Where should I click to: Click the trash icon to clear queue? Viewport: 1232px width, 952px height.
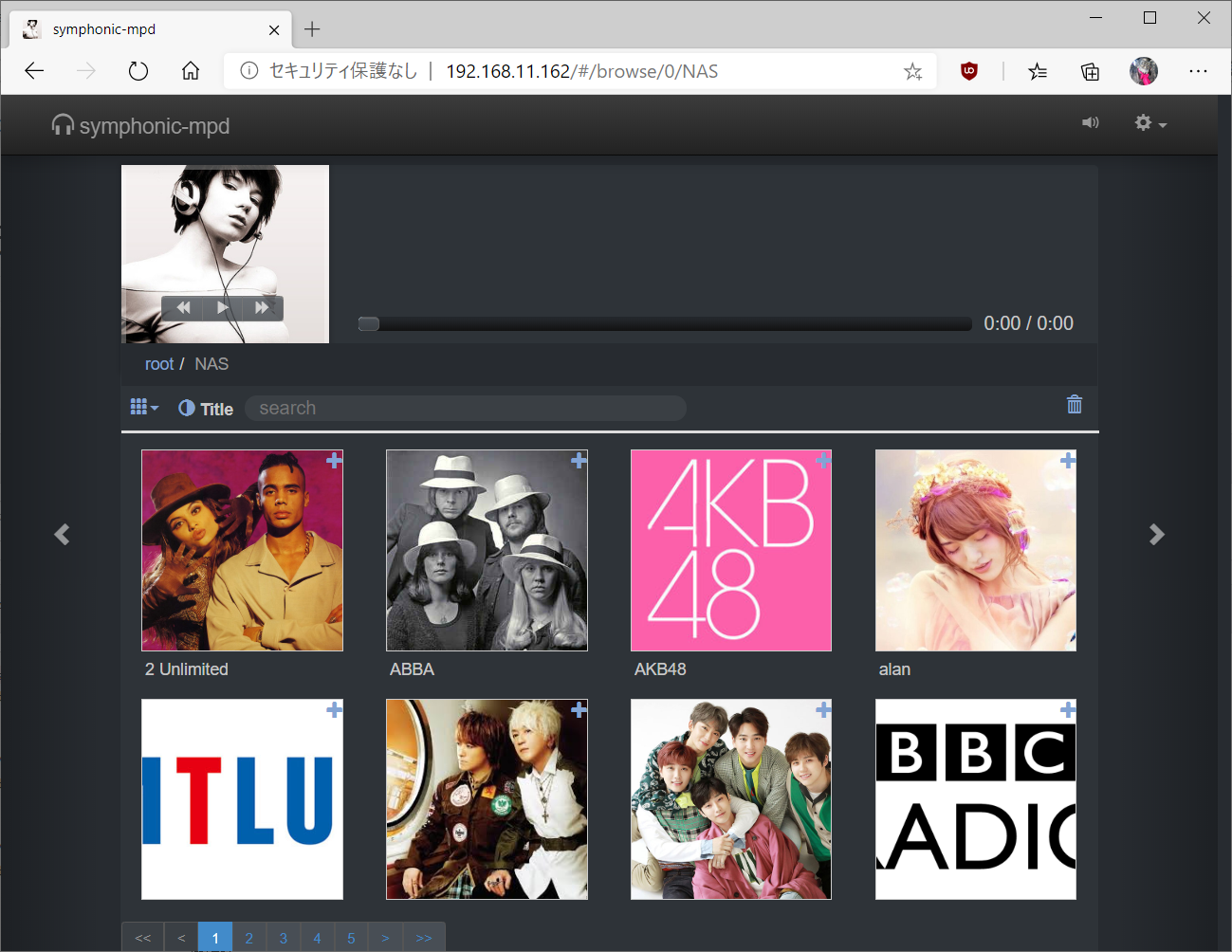pyautogui.click(x=1075, y=405)
